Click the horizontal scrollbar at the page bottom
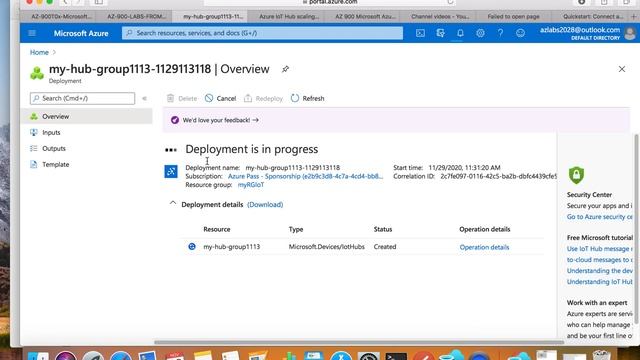The width and height of the screenshot is (640, 360). pos(359,342)
